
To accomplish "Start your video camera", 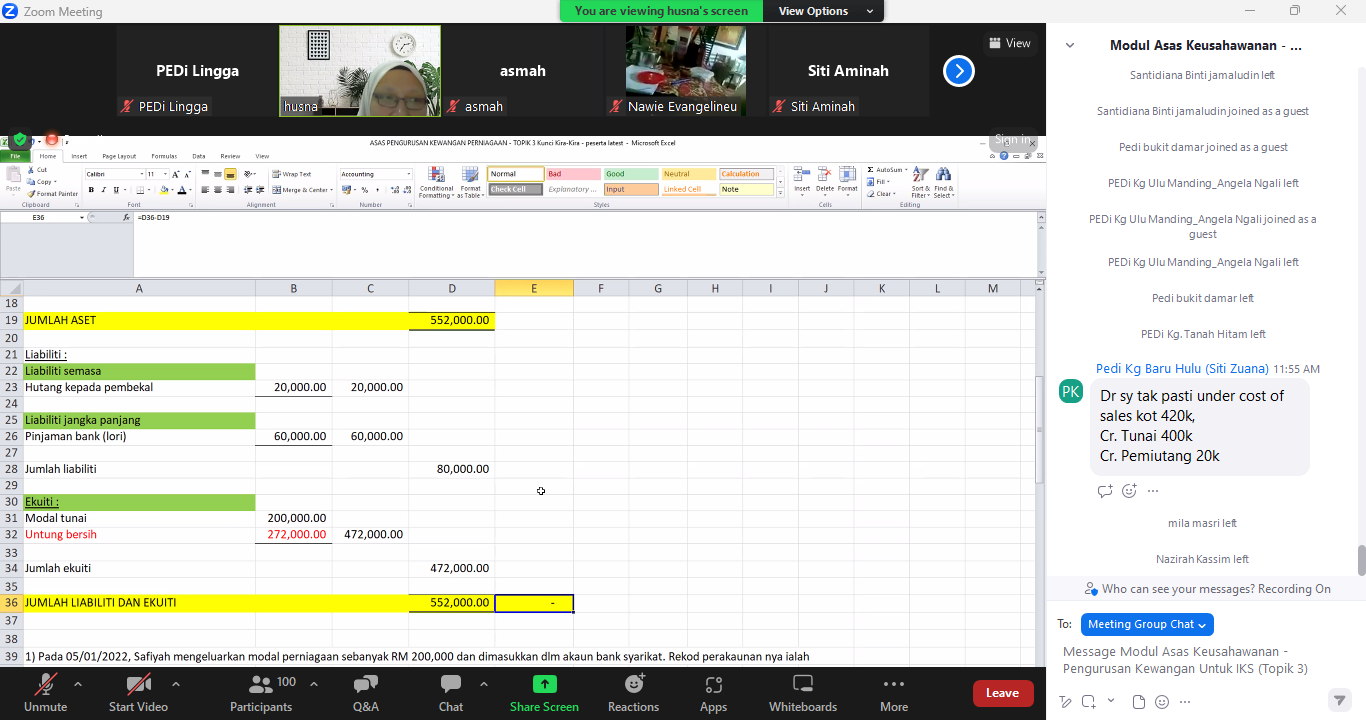I will [x=138, y=692].
